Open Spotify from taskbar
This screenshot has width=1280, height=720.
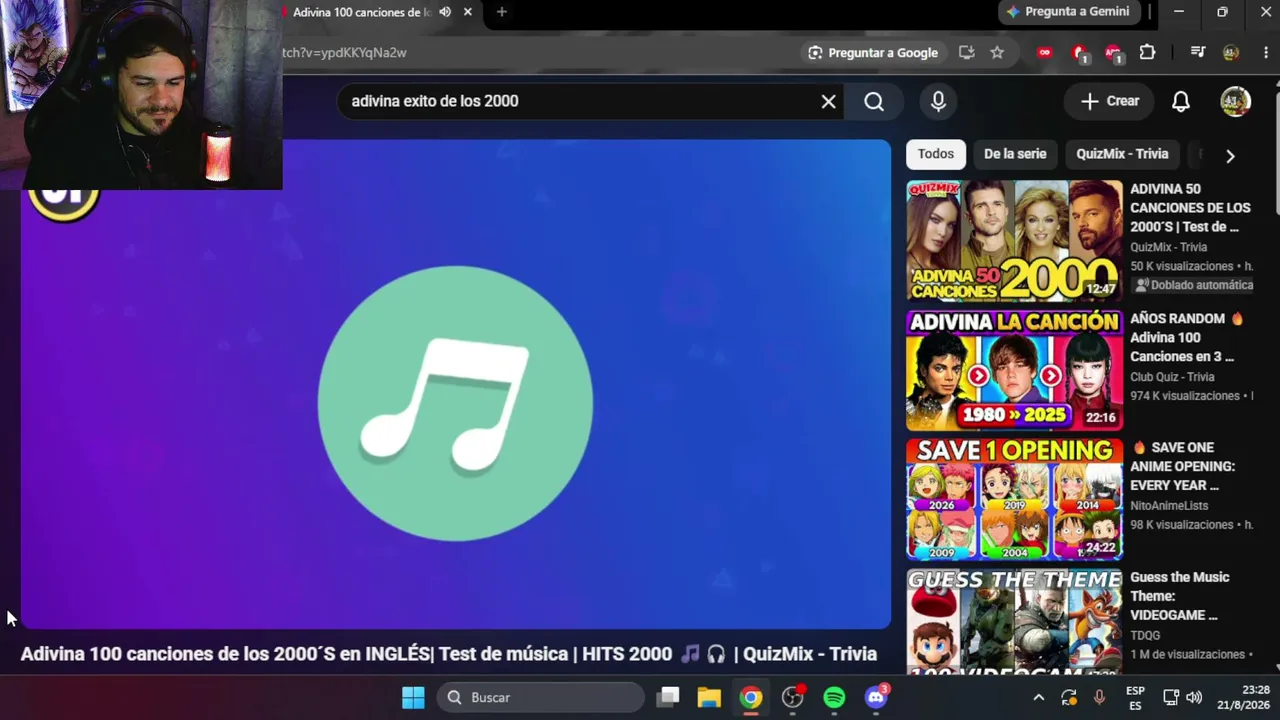click(x=834, y=697)
